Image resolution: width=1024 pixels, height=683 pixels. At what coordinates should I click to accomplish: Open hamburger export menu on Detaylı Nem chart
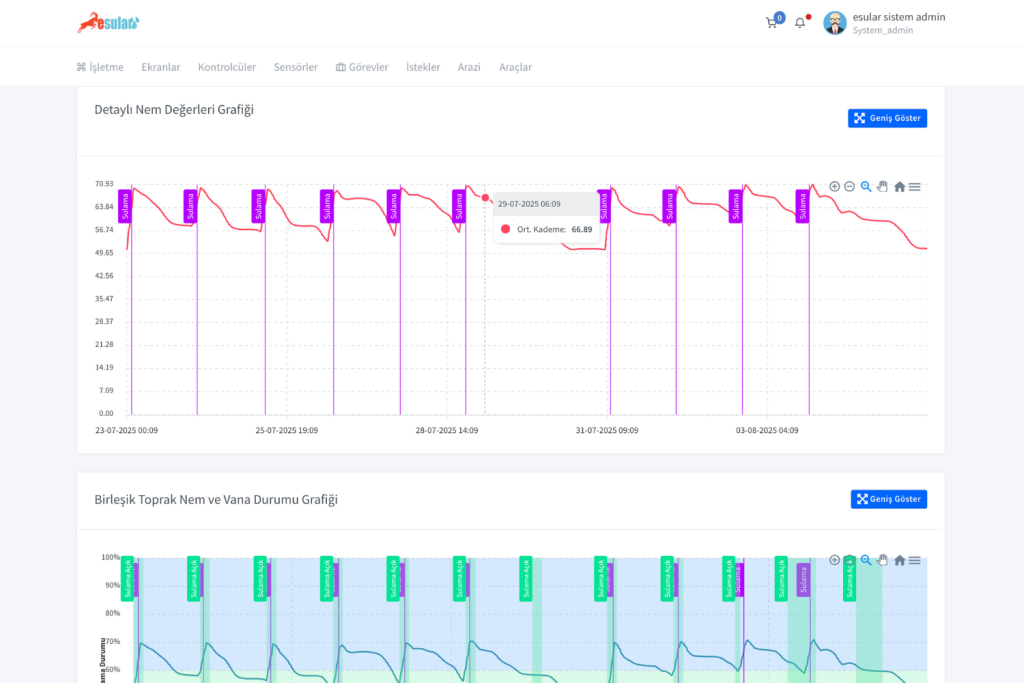tap(915, 187)
